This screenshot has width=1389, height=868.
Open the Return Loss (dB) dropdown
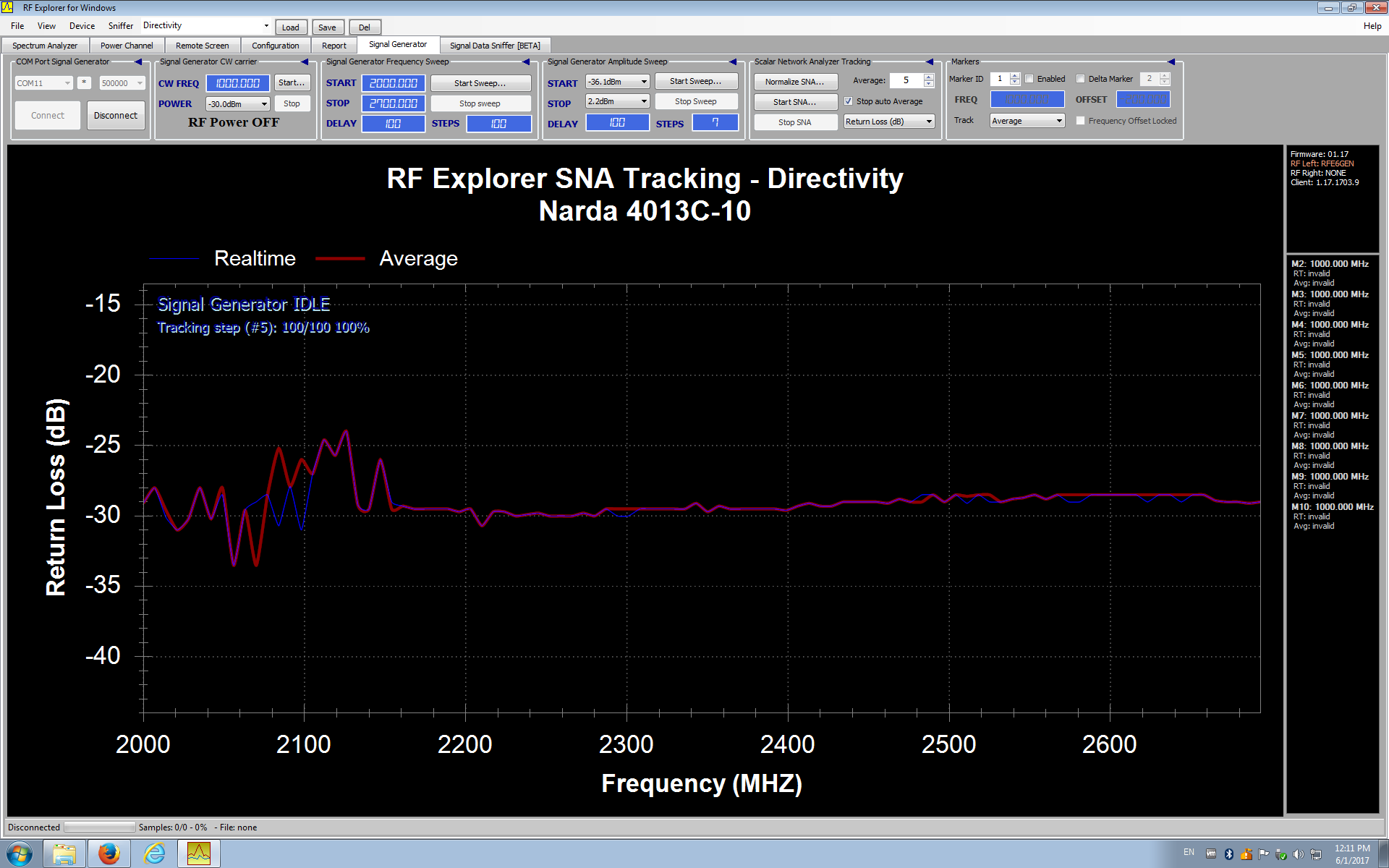[x=888, y=121]
